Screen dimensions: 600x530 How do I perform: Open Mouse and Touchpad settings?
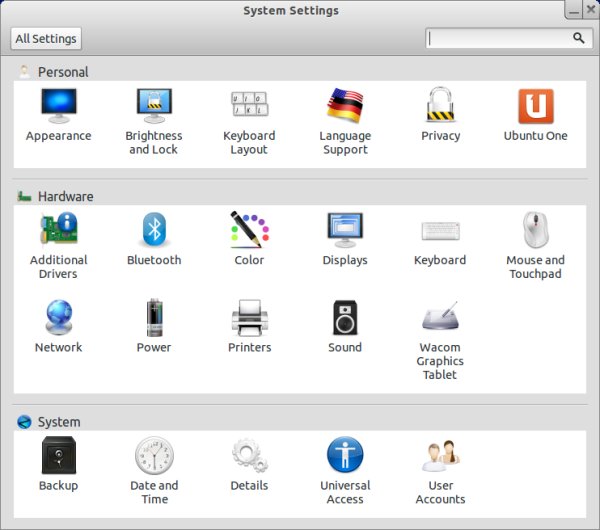click(x=535, y=246)
